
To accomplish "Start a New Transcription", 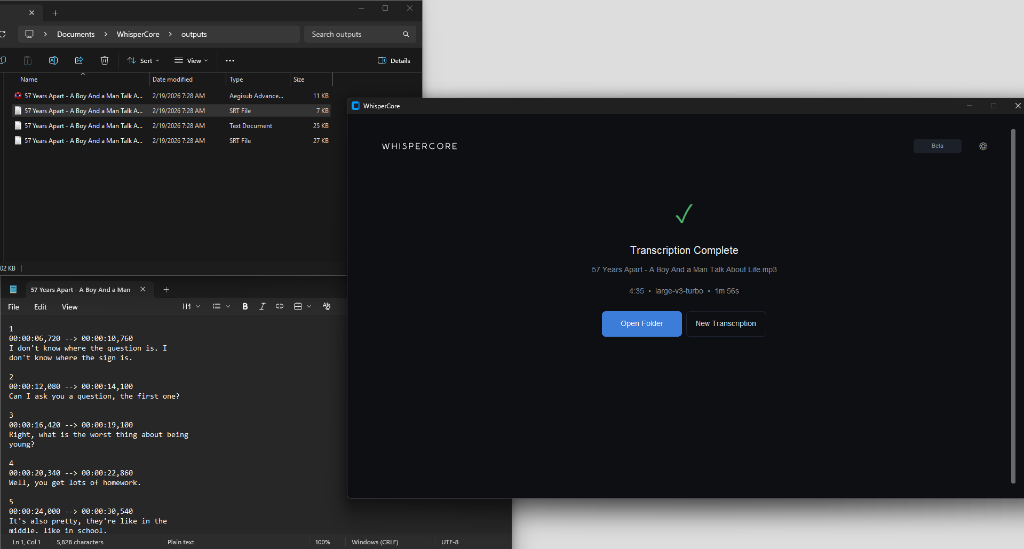I will click(725, 324).
